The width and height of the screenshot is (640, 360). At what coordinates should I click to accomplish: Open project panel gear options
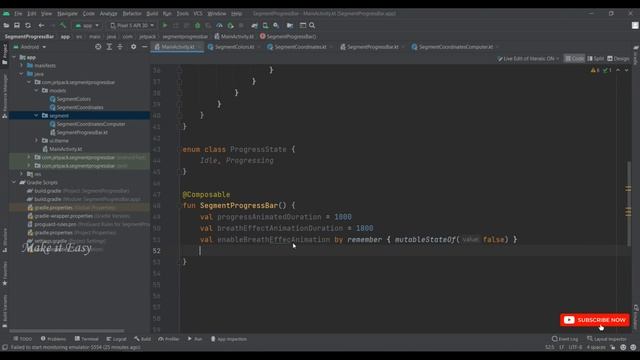[133, 47]
